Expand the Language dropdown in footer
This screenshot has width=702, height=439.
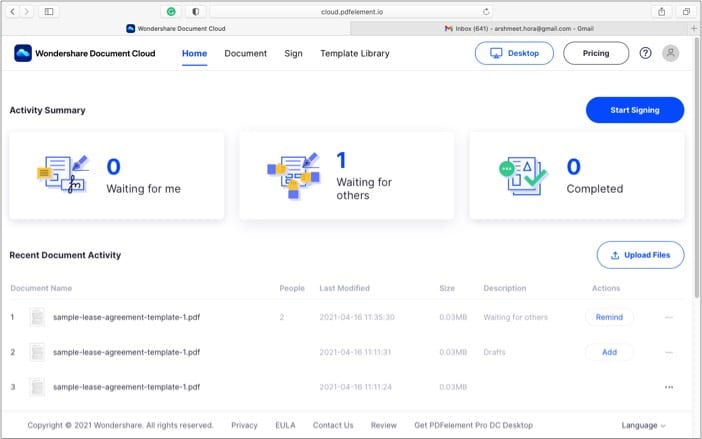(x=643, y=425)
